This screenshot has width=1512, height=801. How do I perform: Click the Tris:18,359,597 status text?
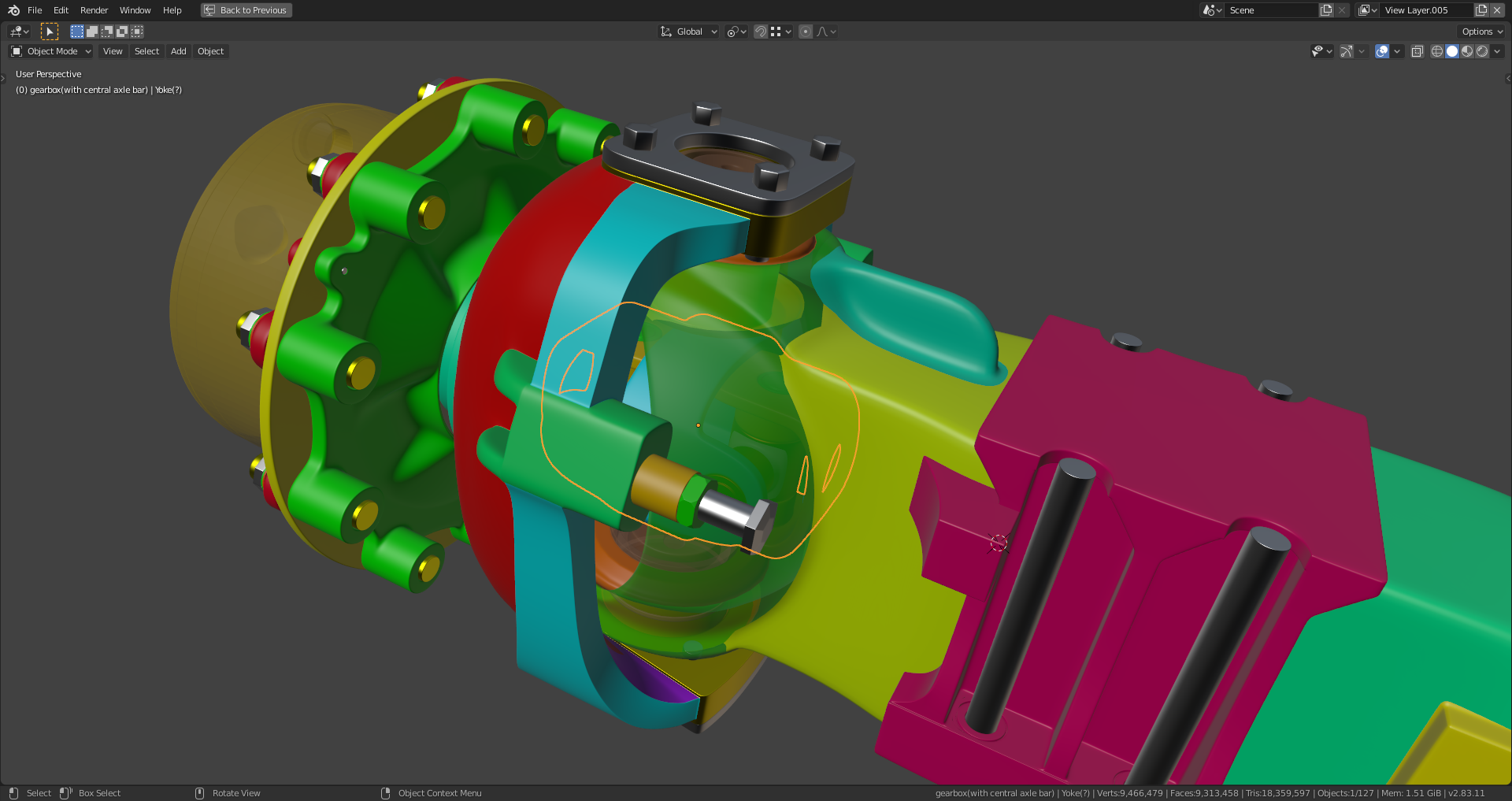1277,793
